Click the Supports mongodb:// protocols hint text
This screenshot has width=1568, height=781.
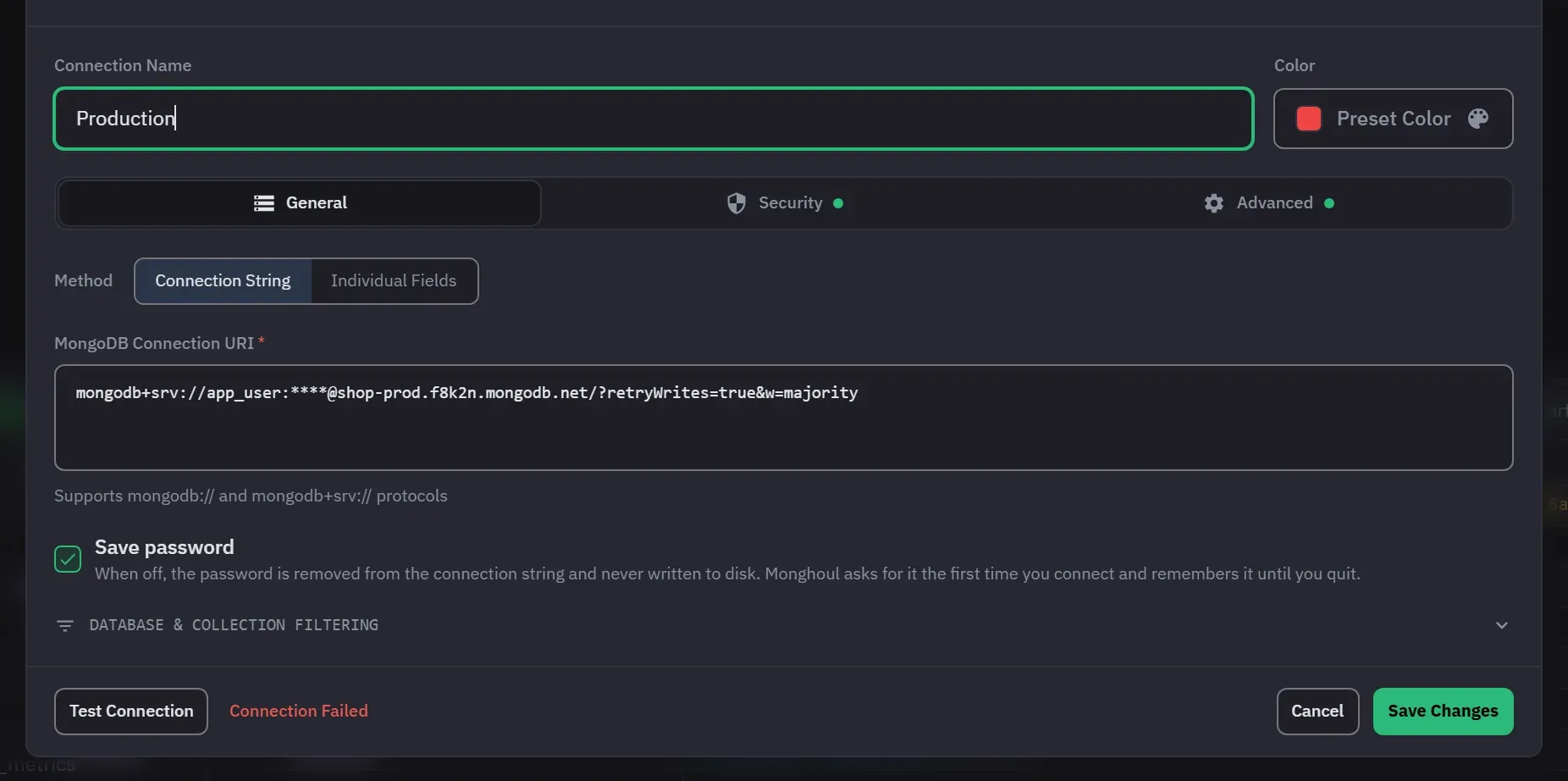(251, 496)
